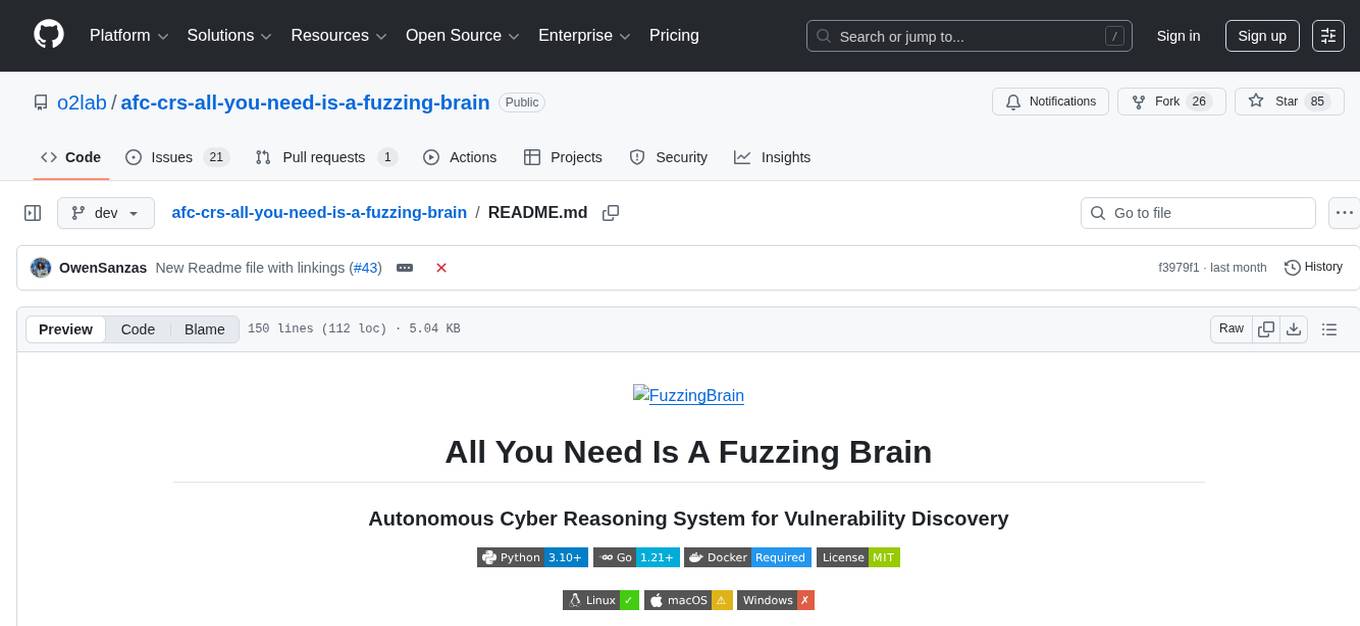Open the more options kebab menu
1360x626 pixels.
pyautogui.click(x=1344, y=212)
